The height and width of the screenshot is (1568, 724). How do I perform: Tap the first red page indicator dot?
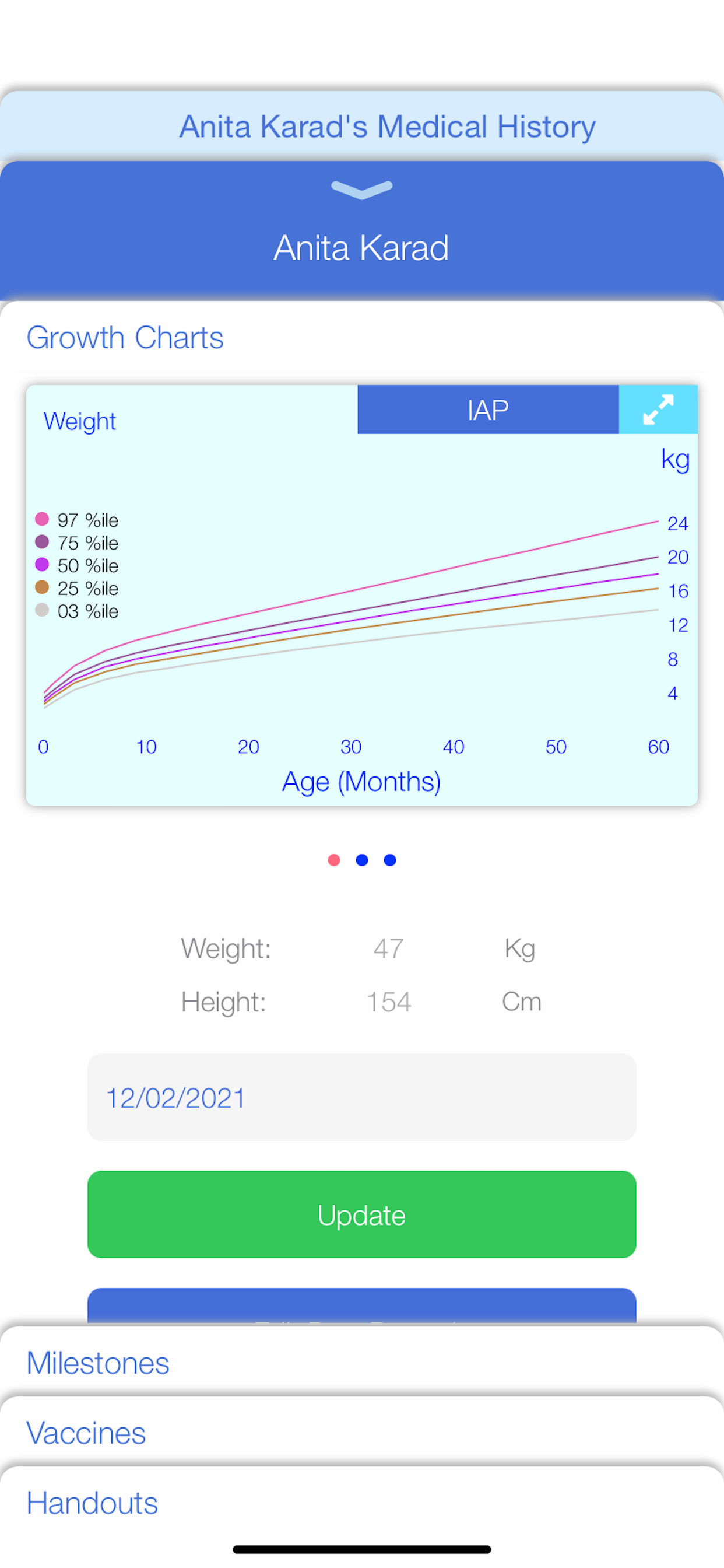334,859
